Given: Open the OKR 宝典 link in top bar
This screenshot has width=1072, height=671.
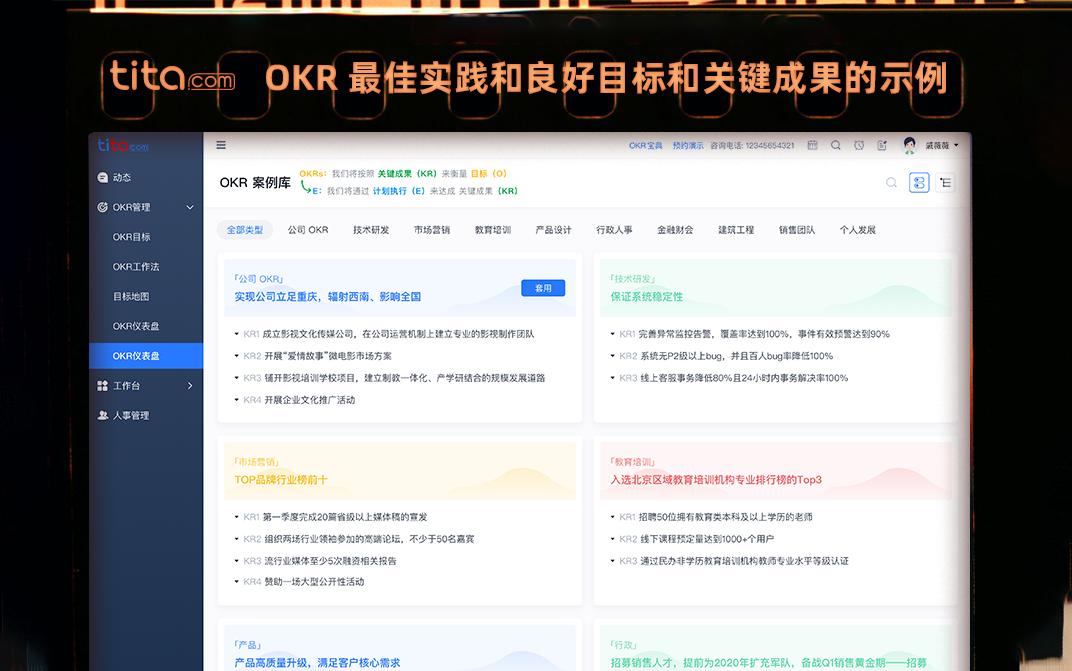Looking at the screenshot, I should 644,144.
